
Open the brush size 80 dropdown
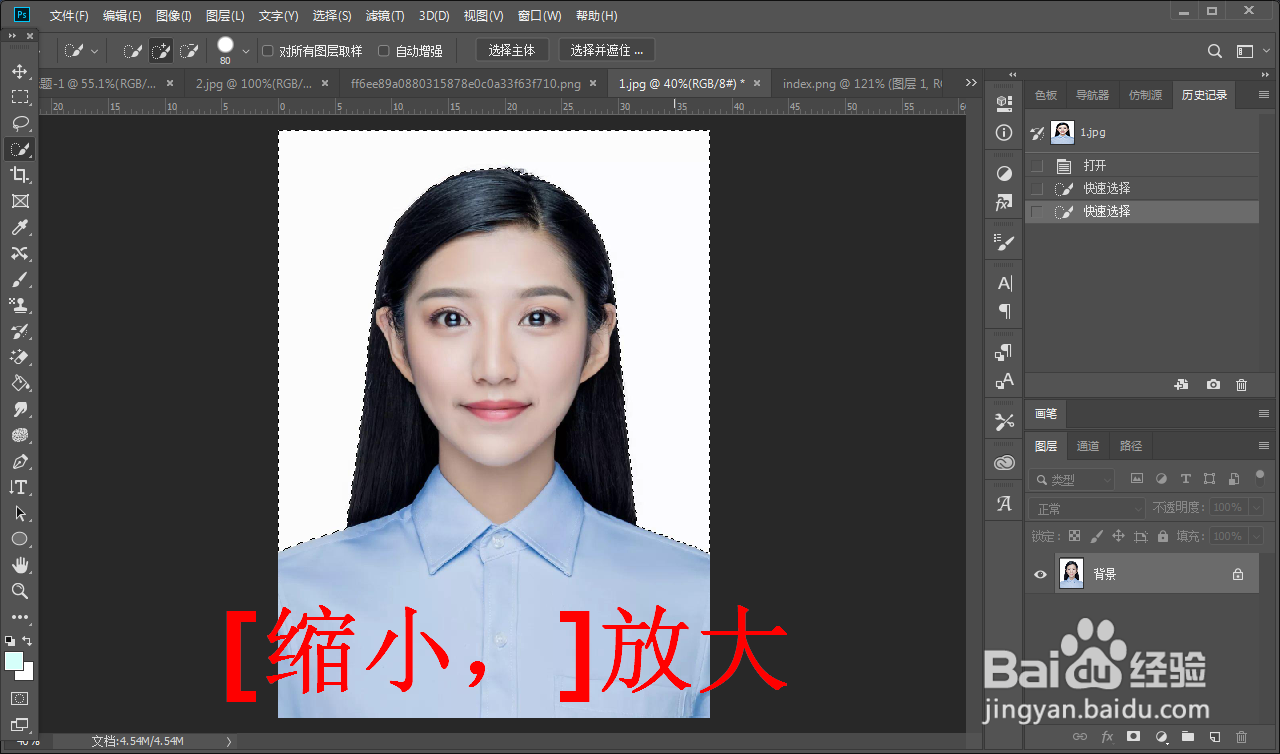click(245, 50)
